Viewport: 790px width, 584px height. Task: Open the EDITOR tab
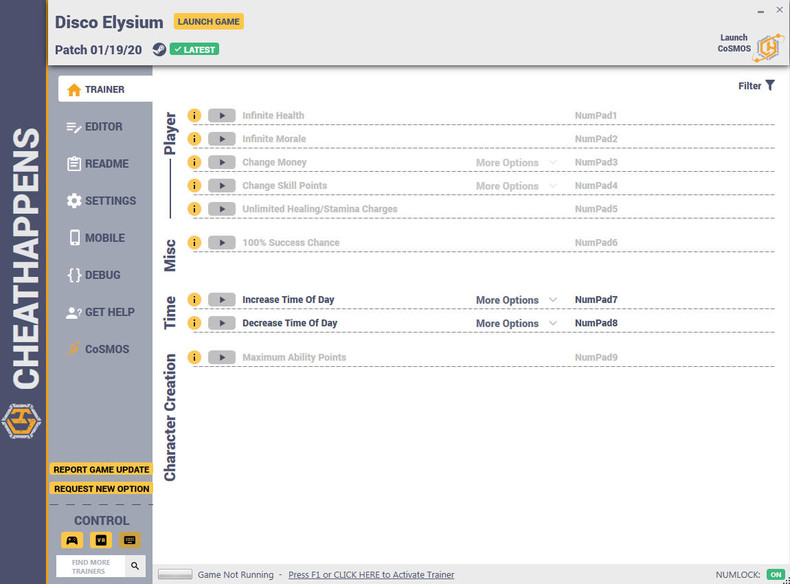tap(95, 126)
